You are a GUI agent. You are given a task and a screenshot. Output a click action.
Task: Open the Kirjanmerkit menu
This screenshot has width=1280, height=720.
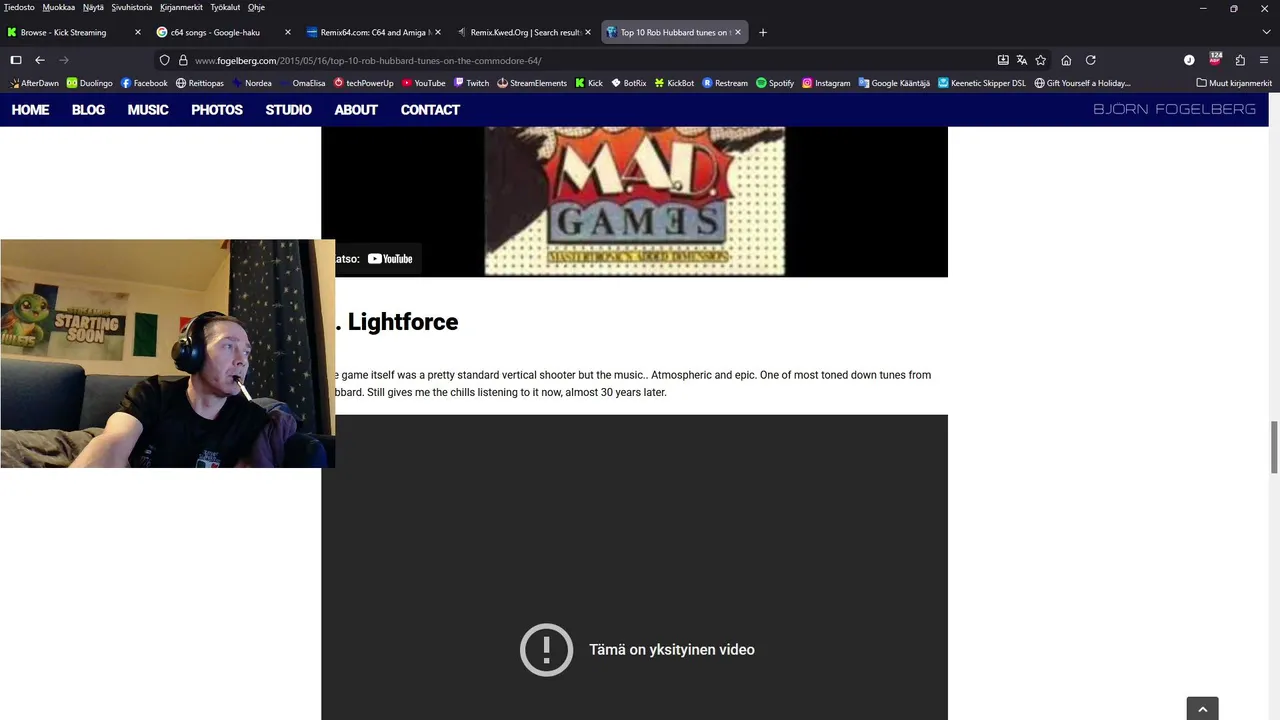pos(181,7)
